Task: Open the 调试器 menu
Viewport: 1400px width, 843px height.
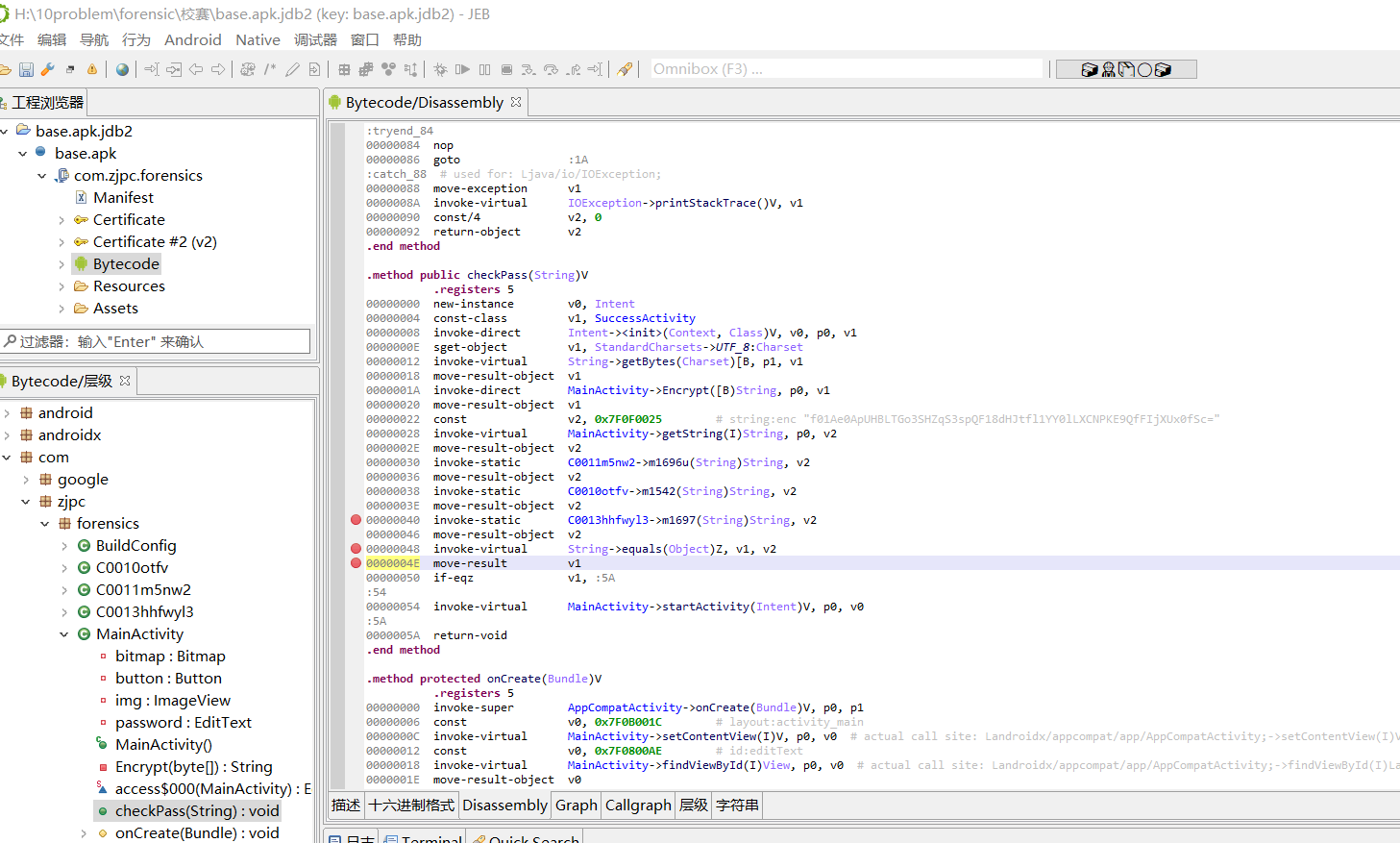Action: pyautogui.click(x=315, y=39)
